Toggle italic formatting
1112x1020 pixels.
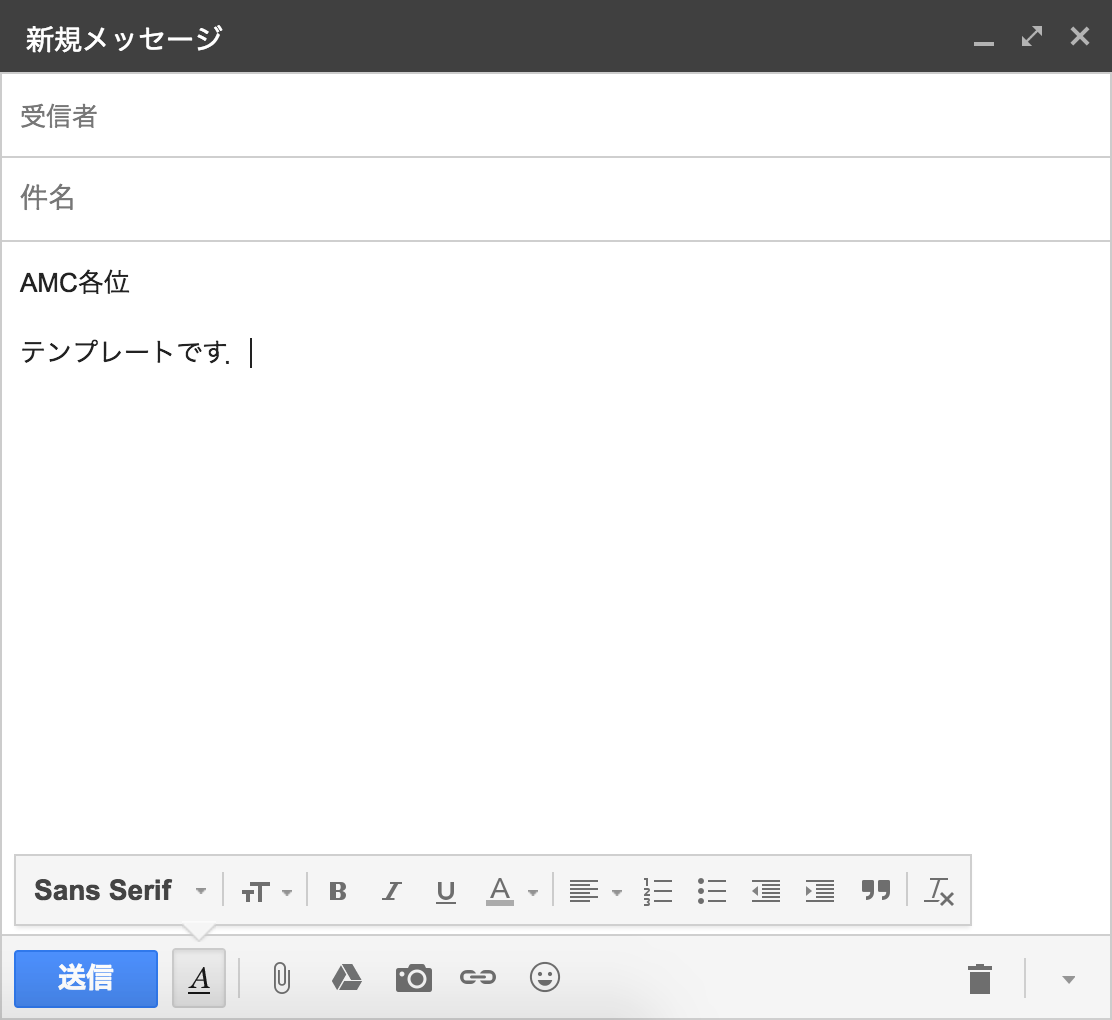tap(392, 891)
